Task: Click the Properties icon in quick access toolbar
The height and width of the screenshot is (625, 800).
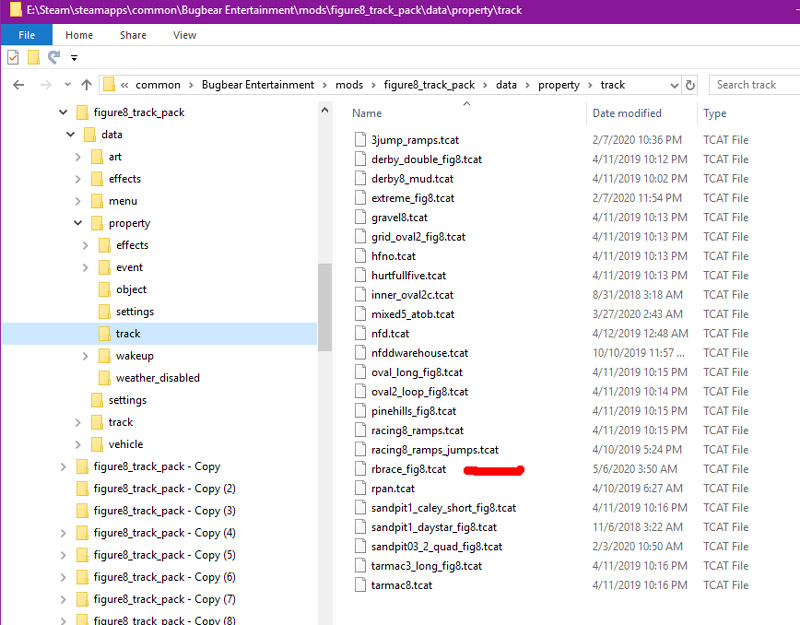Action: pos(13,58)
